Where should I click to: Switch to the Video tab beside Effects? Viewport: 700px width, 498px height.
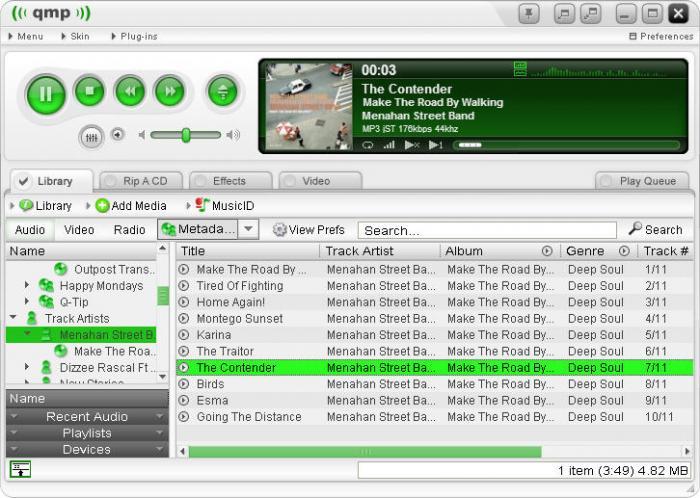click(x=320, y=181)
